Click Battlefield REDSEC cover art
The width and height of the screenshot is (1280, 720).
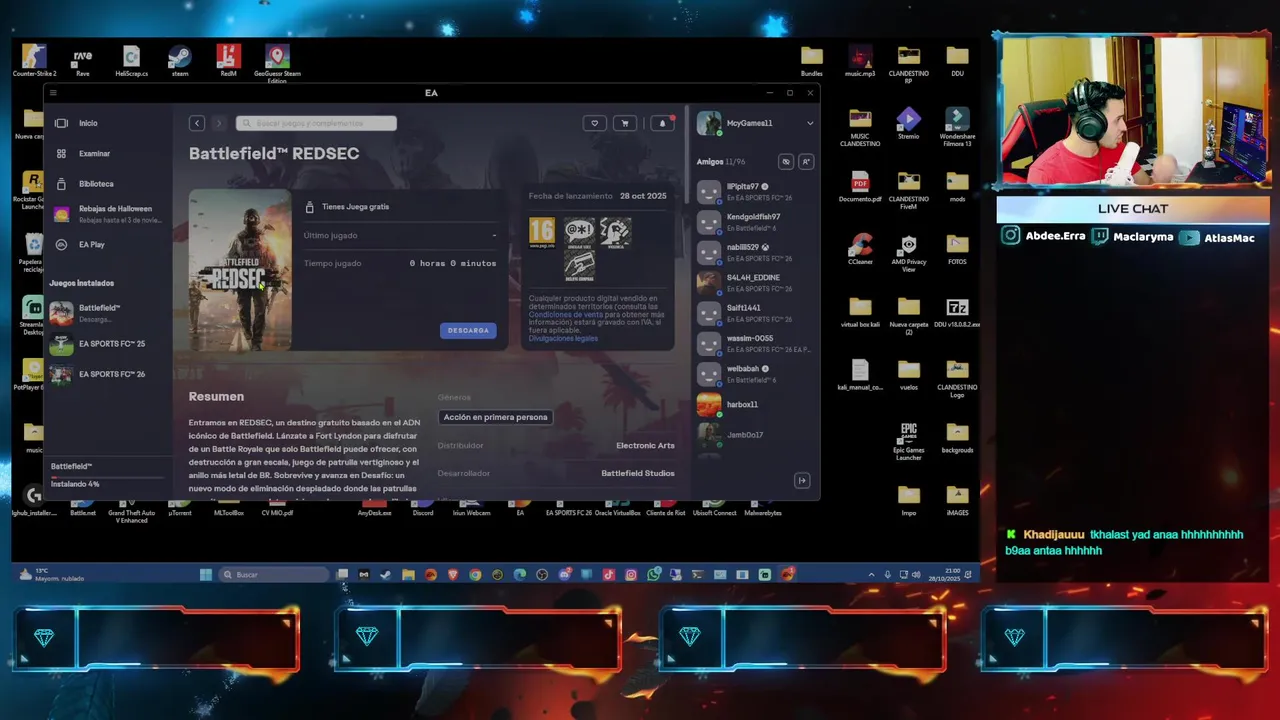pyautogui.click(x=240, y=270)
